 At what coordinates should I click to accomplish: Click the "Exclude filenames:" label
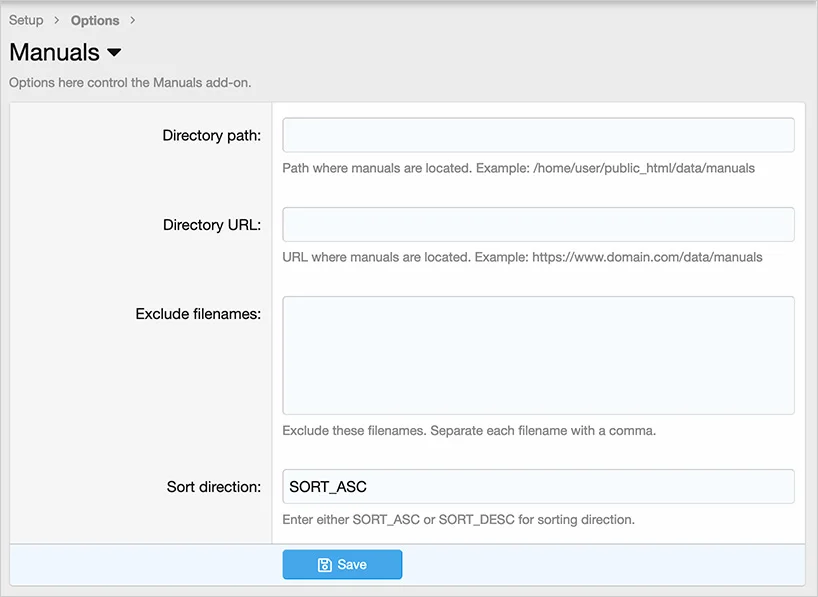pos(198,314)
